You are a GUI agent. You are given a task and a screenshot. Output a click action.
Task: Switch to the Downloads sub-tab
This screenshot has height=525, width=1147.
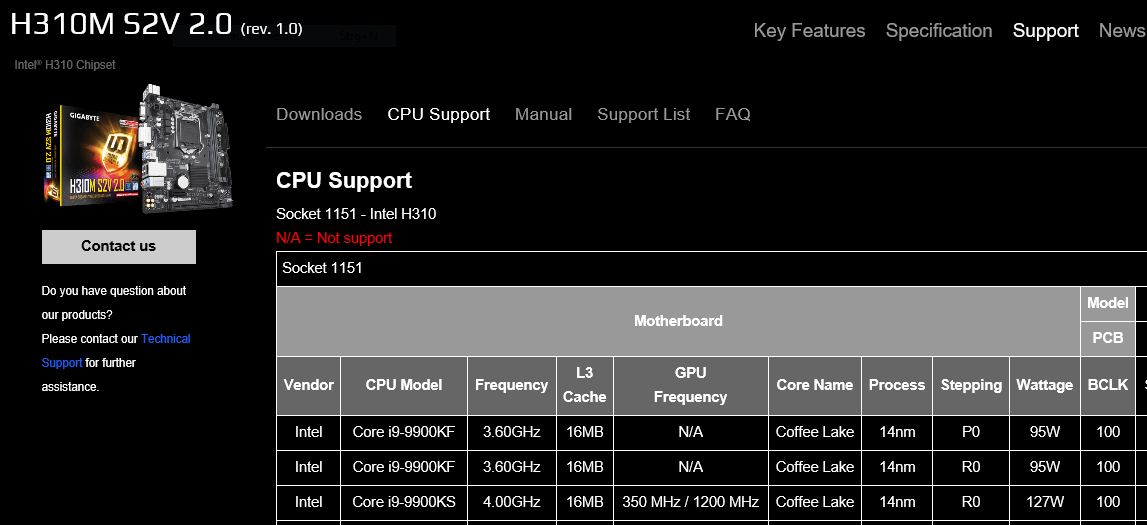pos(319,114)
